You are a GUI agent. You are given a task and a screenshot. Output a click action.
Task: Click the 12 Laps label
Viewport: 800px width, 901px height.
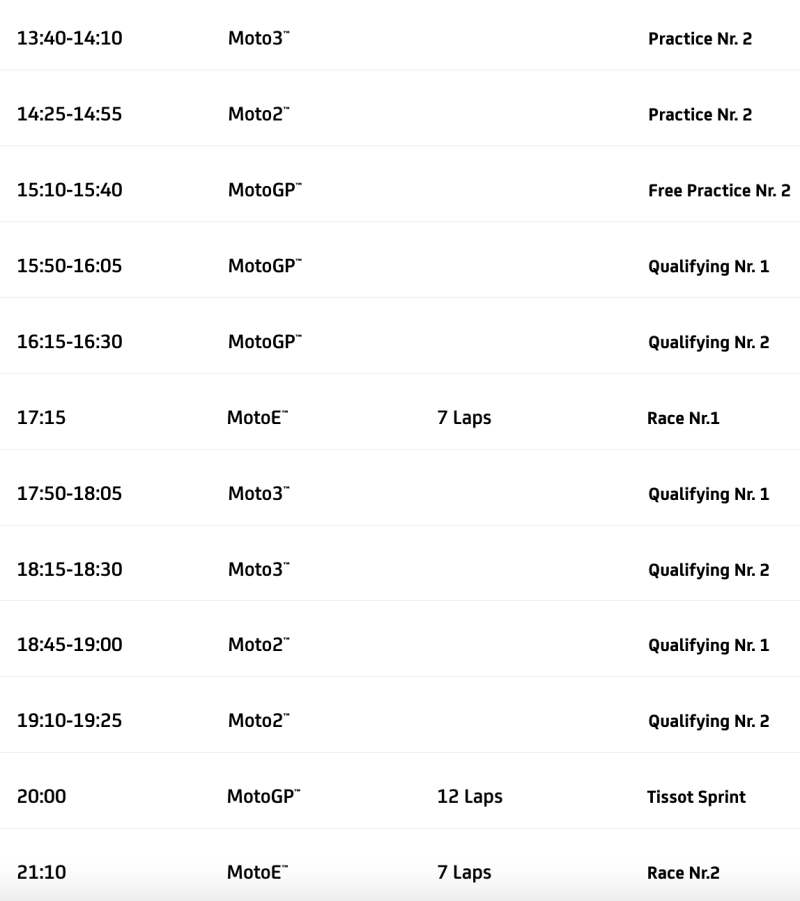tap(469, 797)
